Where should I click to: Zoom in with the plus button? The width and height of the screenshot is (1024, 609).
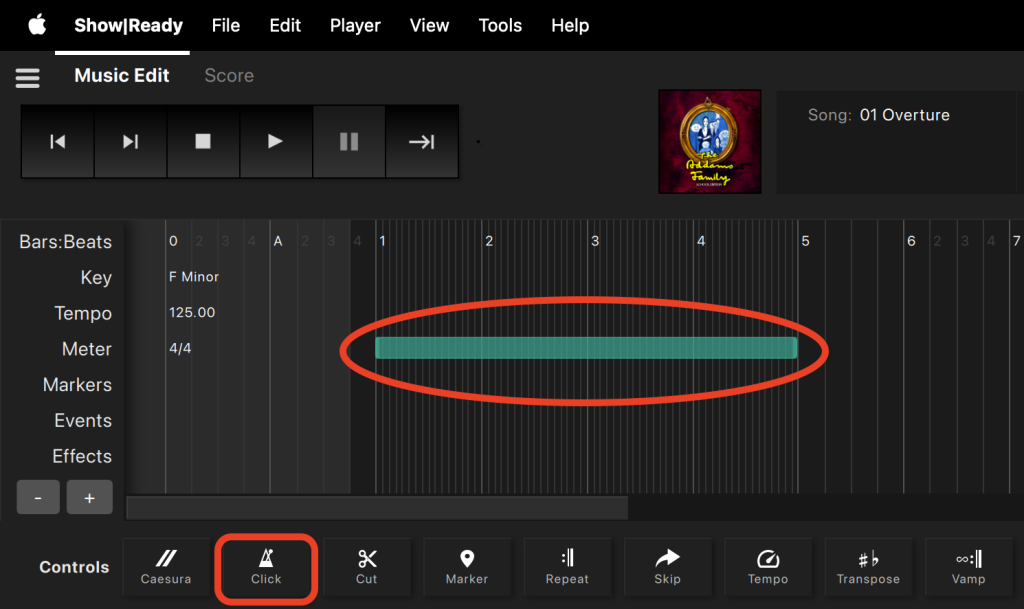tap(89, 497)
